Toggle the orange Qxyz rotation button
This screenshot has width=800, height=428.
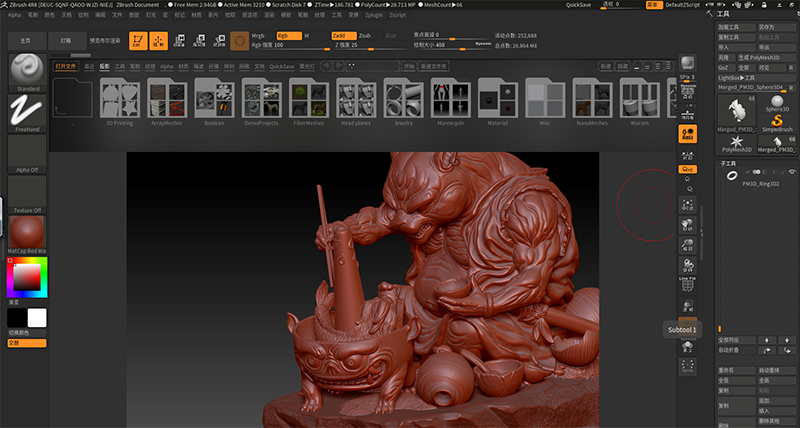click(x=688, y=169)
